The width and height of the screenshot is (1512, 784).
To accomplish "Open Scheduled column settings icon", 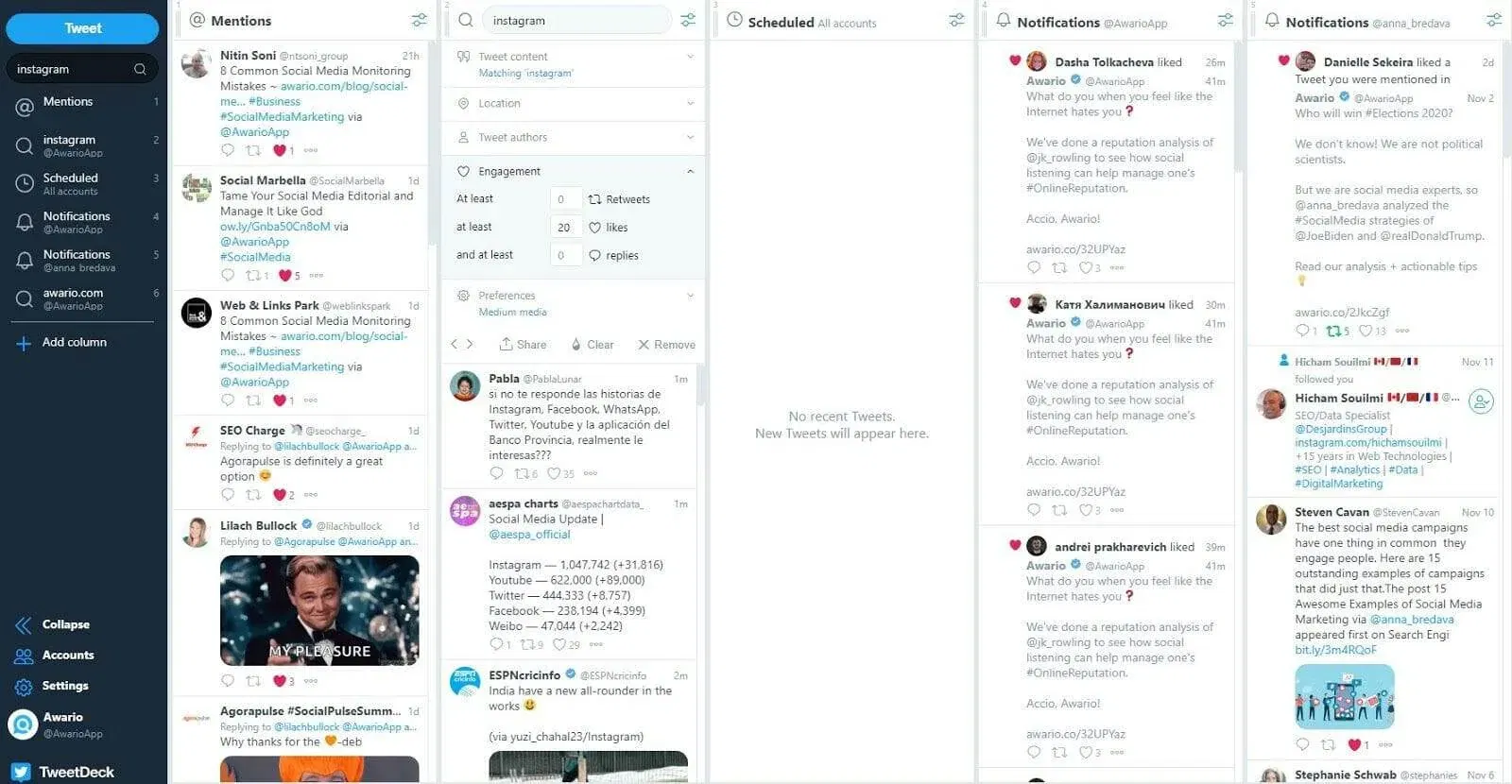I will pyautogui.click(x=956, y=20).
